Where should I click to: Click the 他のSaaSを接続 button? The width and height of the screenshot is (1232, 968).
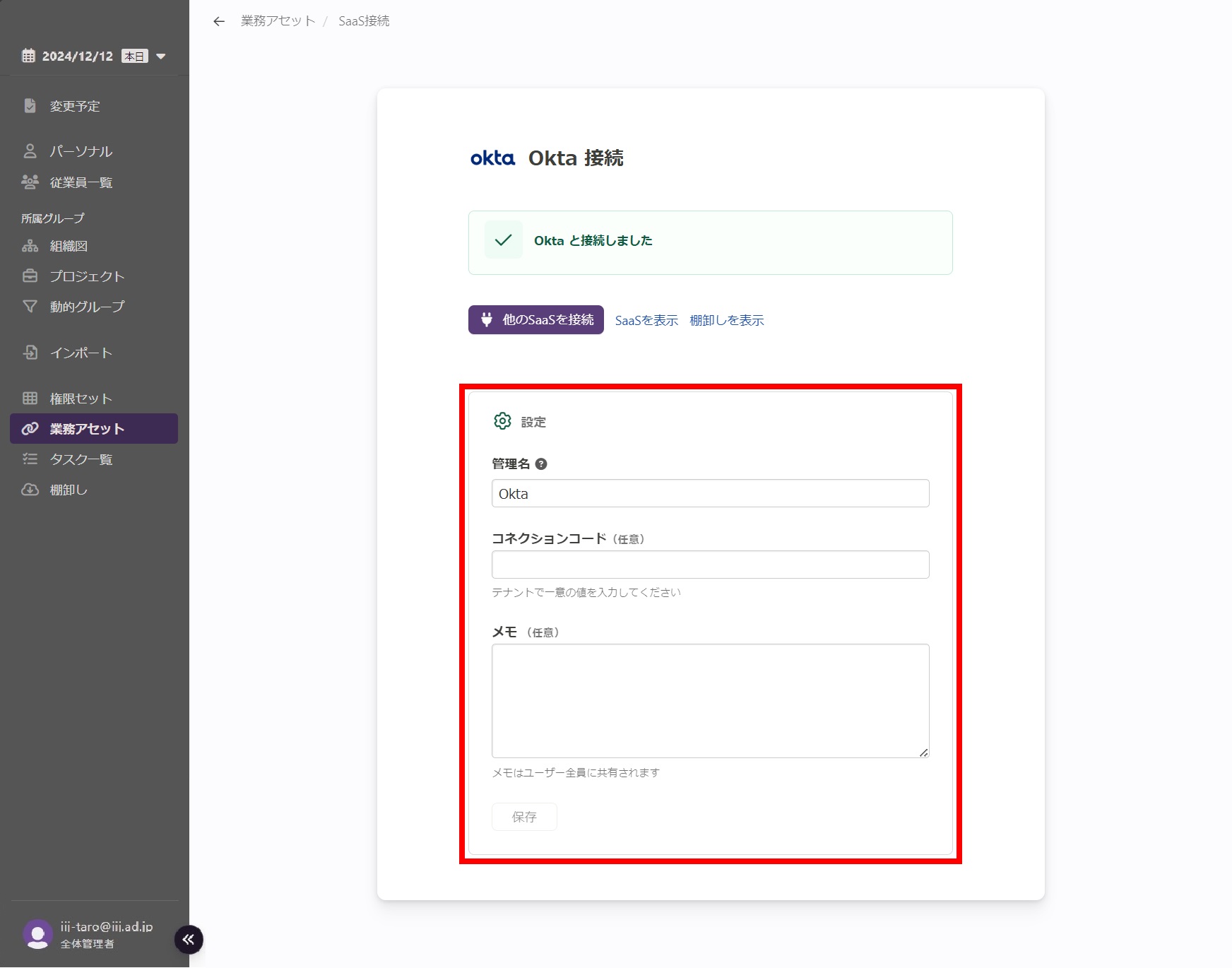click(x=536, y=320)
